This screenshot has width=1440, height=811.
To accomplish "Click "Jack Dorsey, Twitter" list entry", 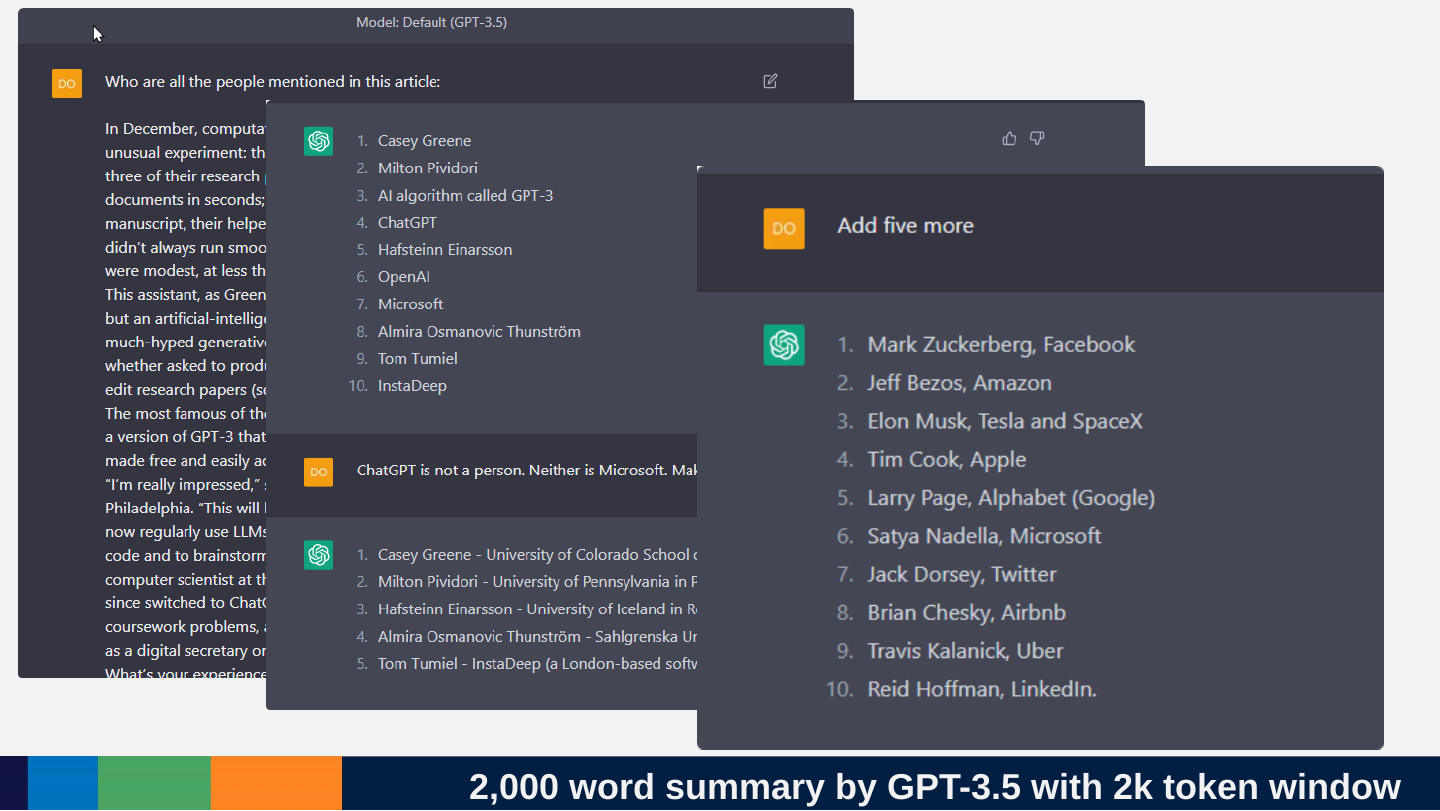I will (x=962, y=574).
